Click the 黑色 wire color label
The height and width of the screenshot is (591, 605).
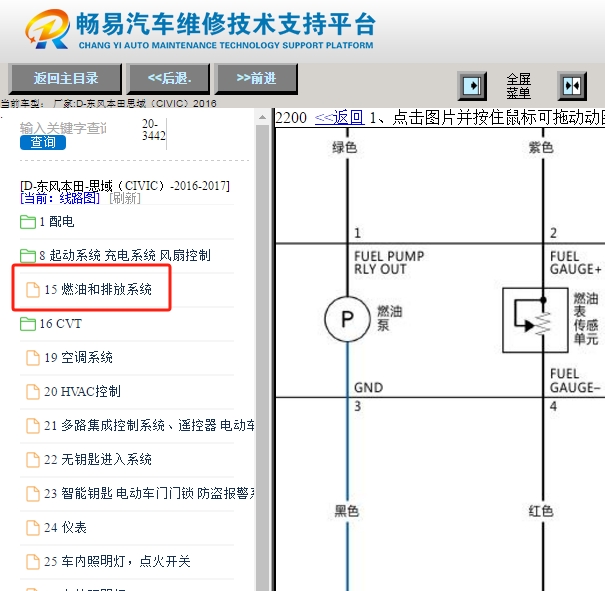346,511
